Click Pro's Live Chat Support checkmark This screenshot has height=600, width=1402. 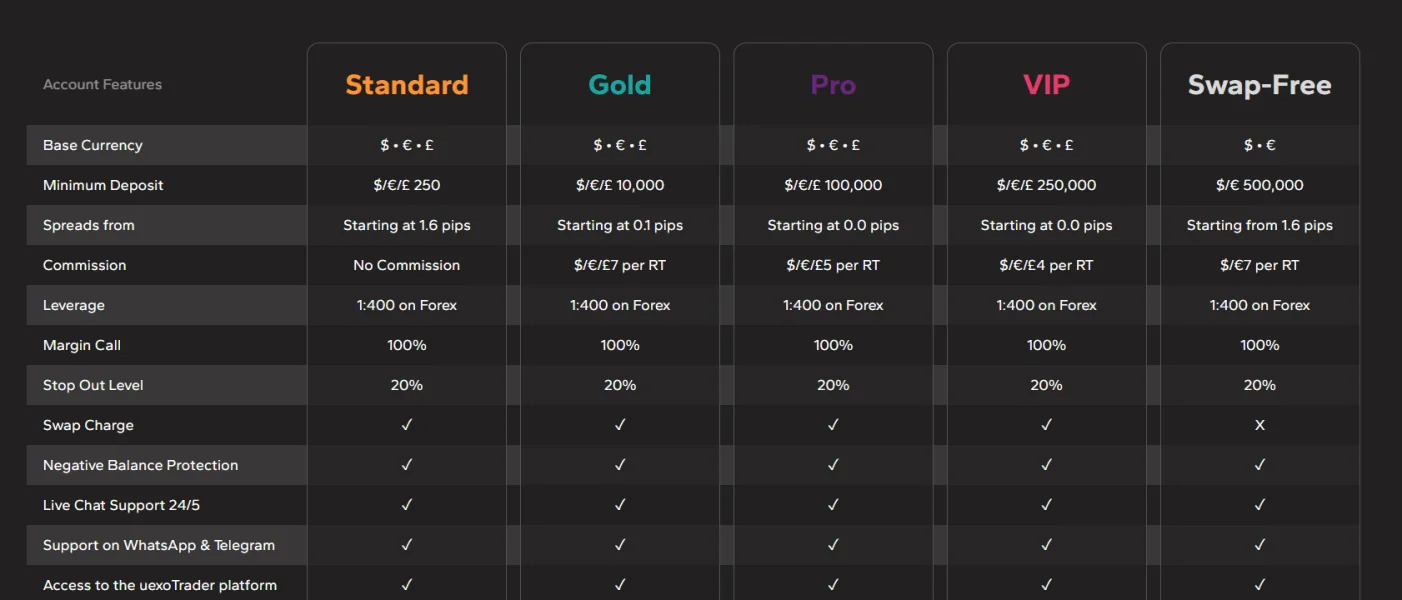tap(833, 505)
